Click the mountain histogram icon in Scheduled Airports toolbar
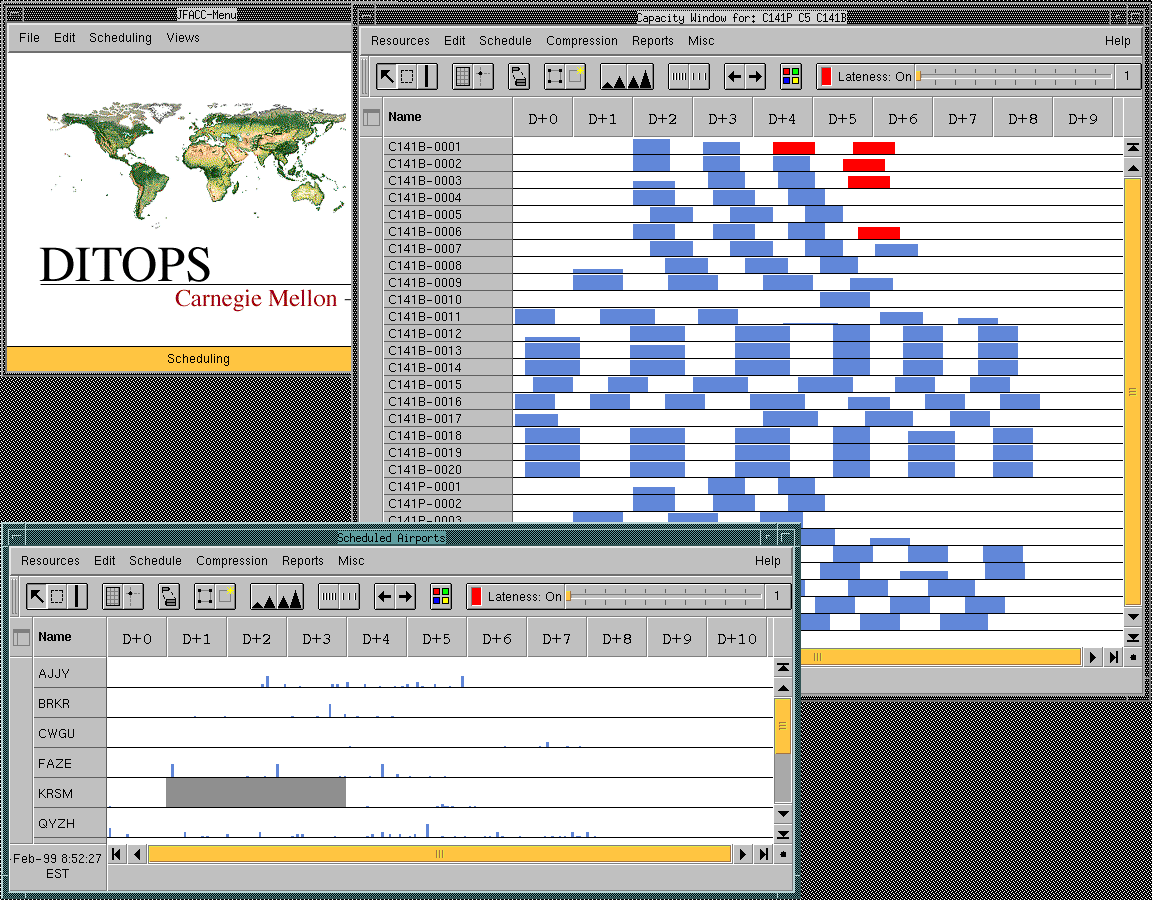 pyautogui.click(x=277, y=597)
